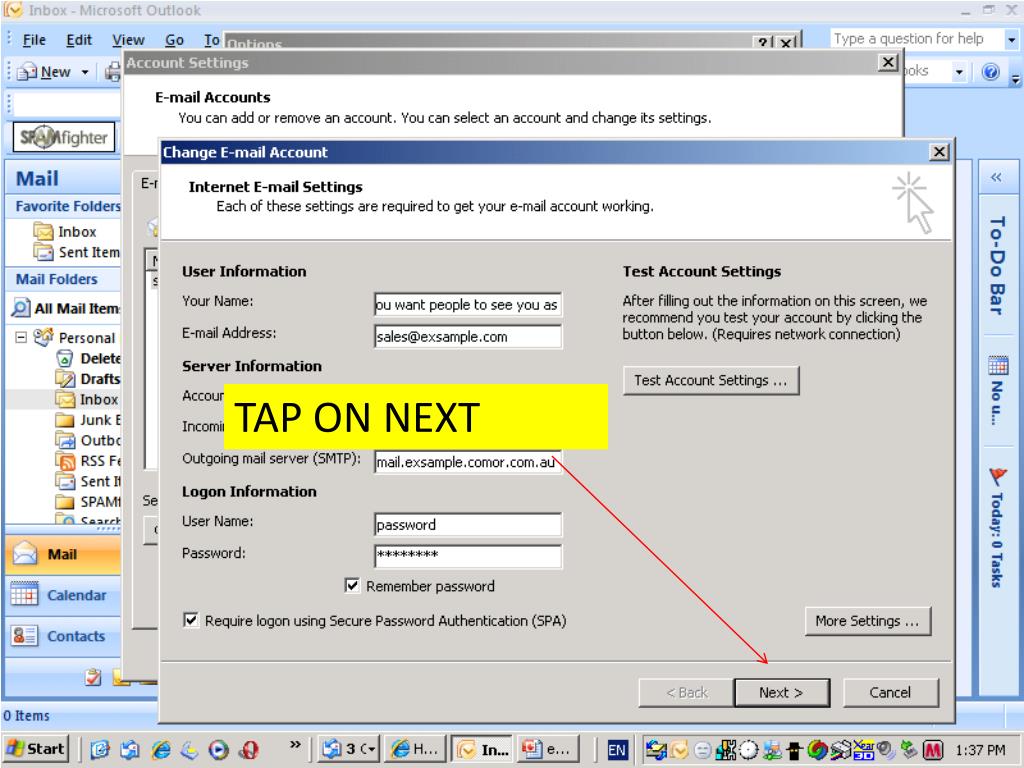The width and height of the screenshot is (1024, 768).
Task: Click the Your Name input field
Action: [468, 304]
